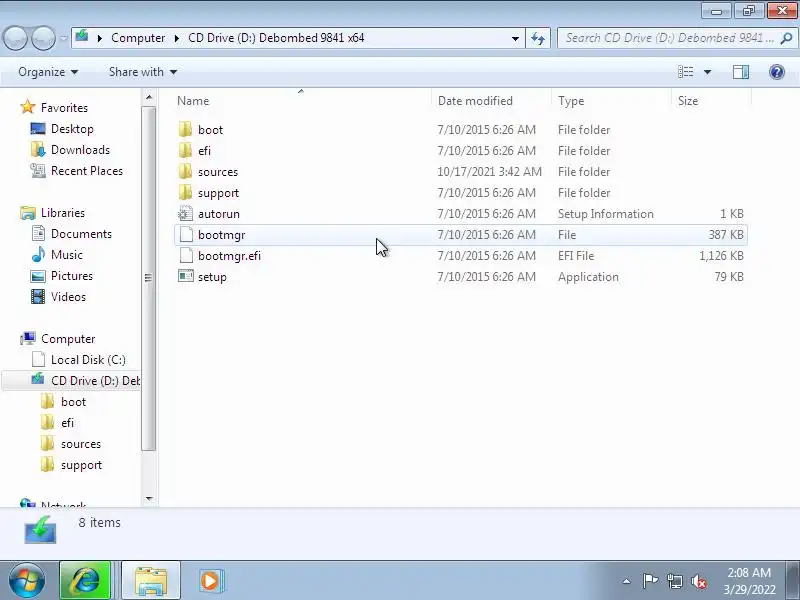Open boot subfolder in navigation tree

click(73, 402)
